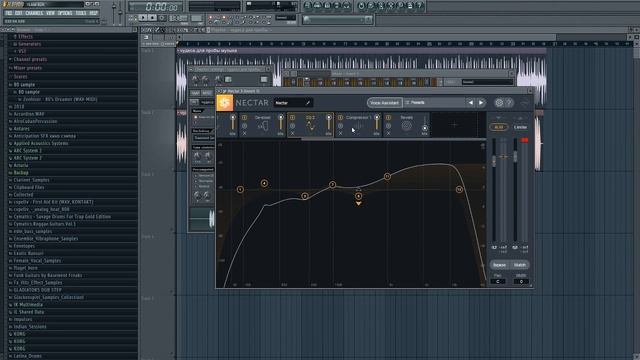Load the previous Nectar preset

[x=471, y=103]
